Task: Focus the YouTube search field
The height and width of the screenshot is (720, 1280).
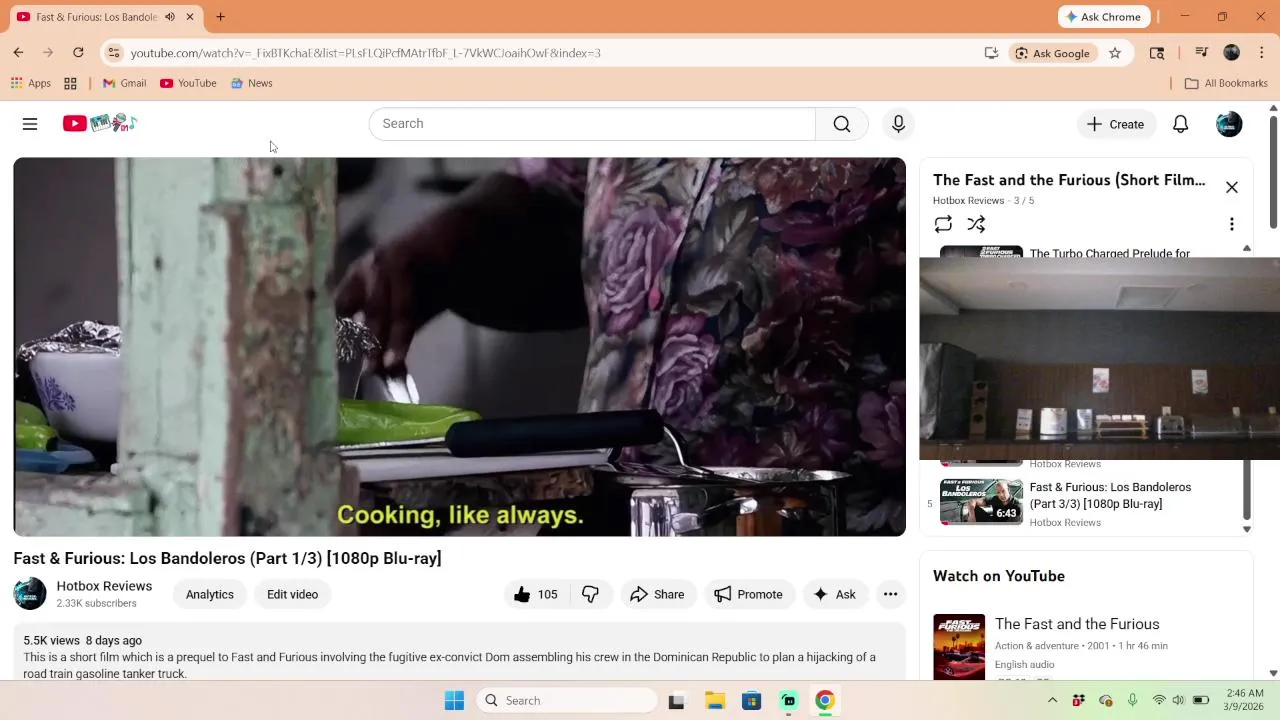Action: click(x=592, y=124)
